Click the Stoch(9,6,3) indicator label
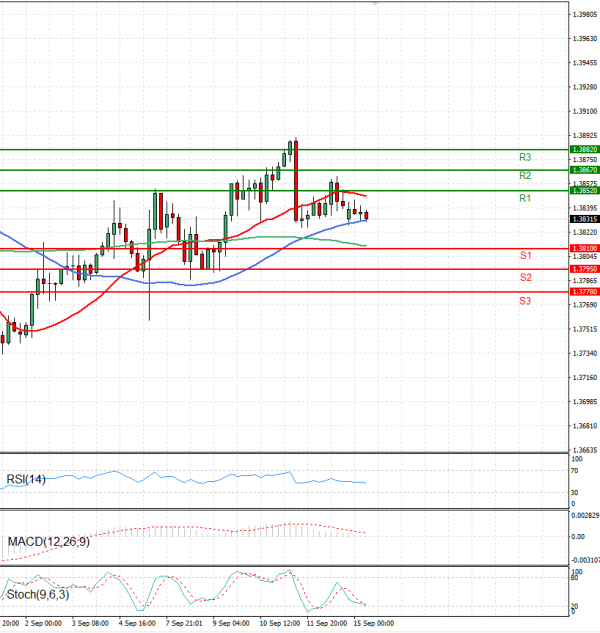Image resolution: width=600 pixels, height=633 pixels. pos(38,595)
